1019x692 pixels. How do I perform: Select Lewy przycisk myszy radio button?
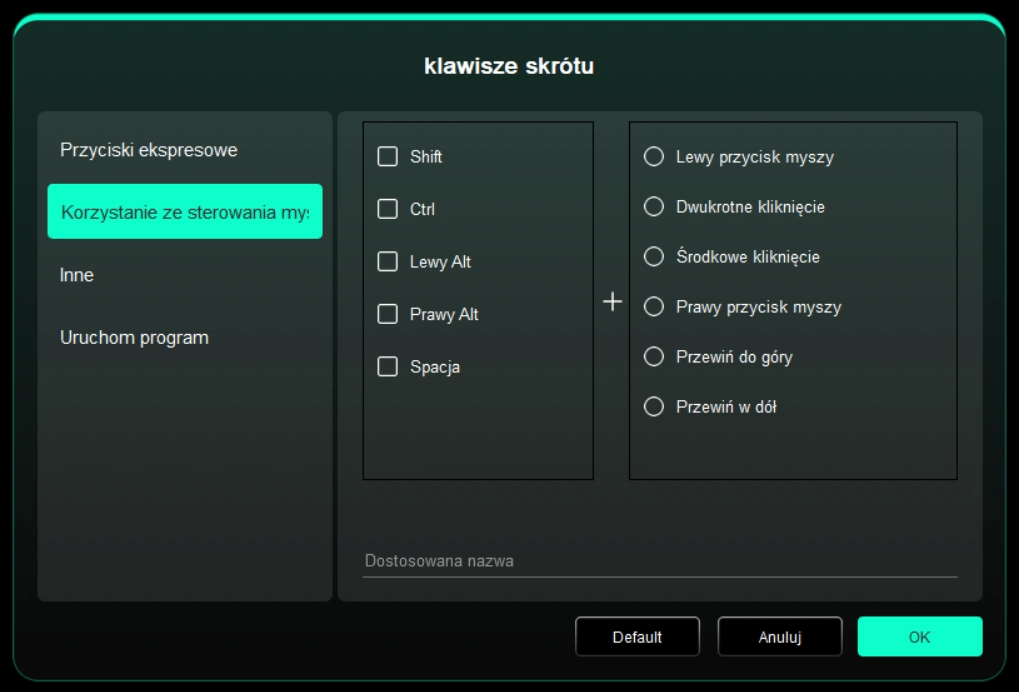click(x=654, y=157)
